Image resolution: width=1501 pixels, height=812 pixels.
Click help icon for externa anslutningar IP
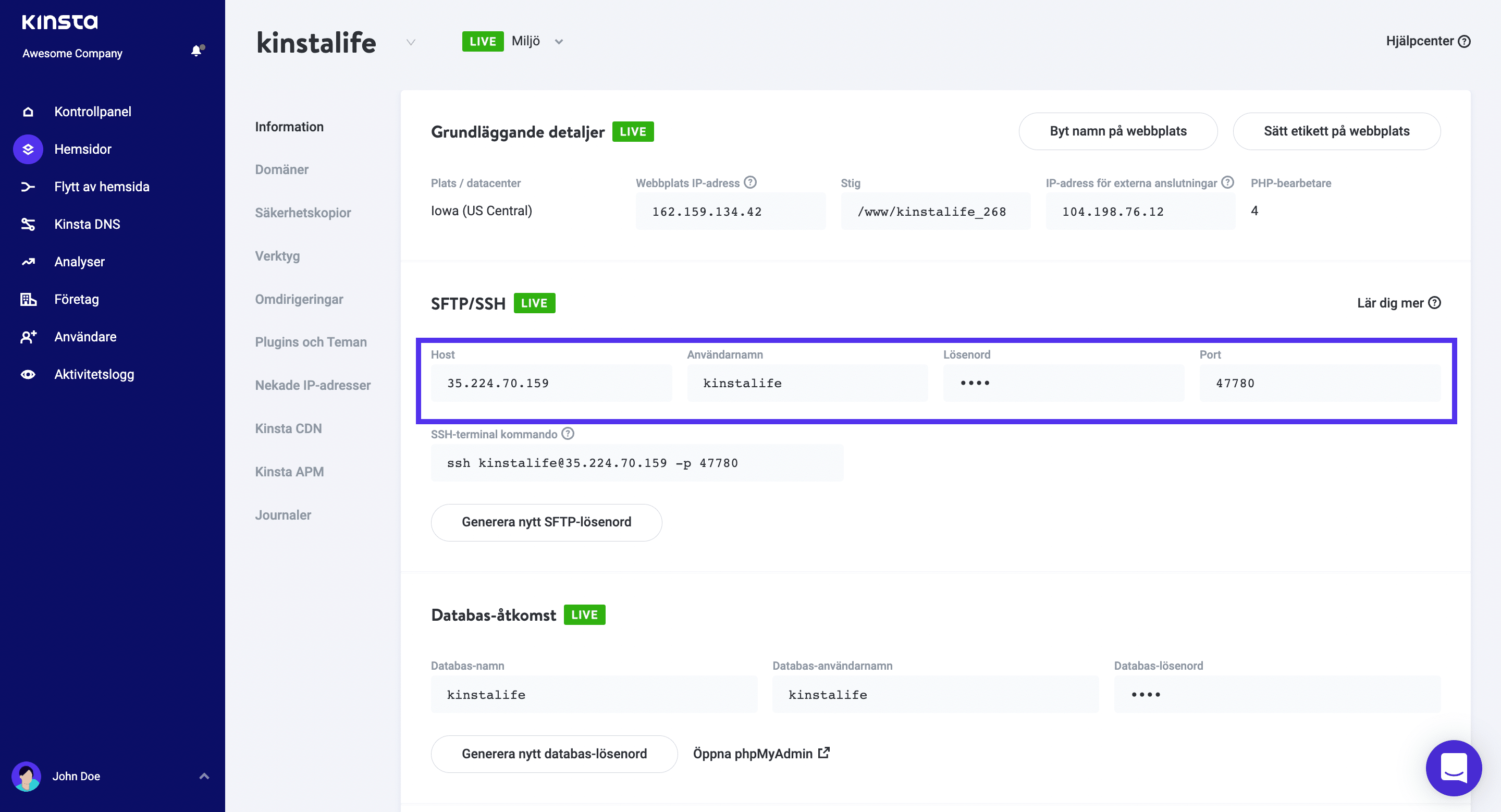coord(1228,182)
